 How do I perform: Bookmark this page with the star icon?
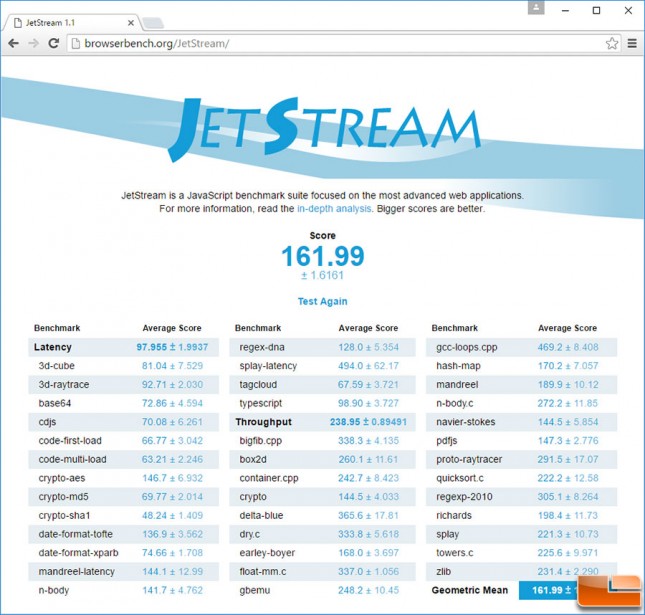click(x=612, y=43)
